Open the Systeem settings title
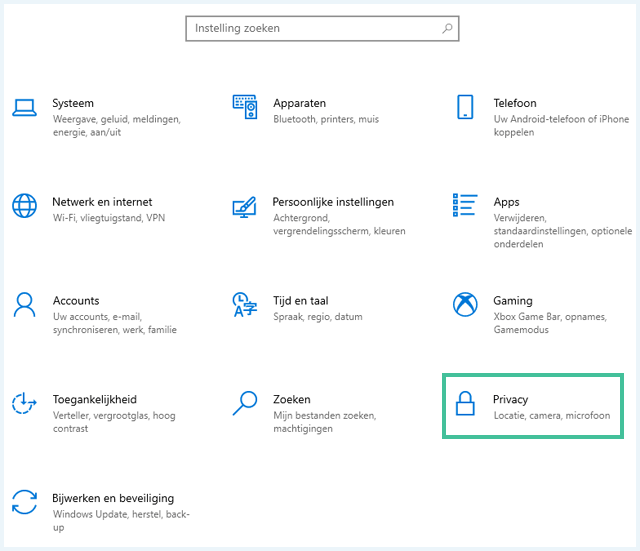 [x=73, y=103]
